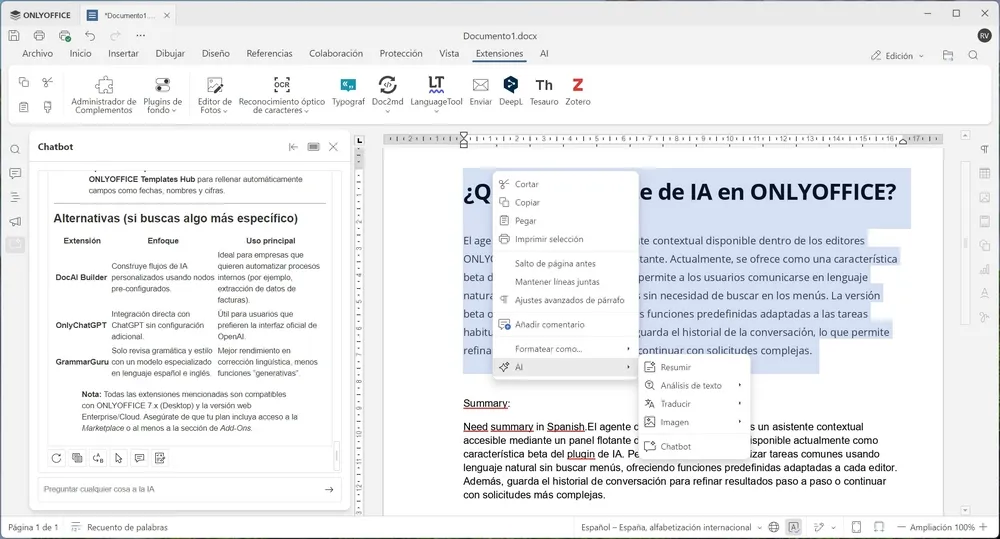Open paragraph settings in right sidebar
This screenshot has height=539, width=1000.
pos(985,149)
